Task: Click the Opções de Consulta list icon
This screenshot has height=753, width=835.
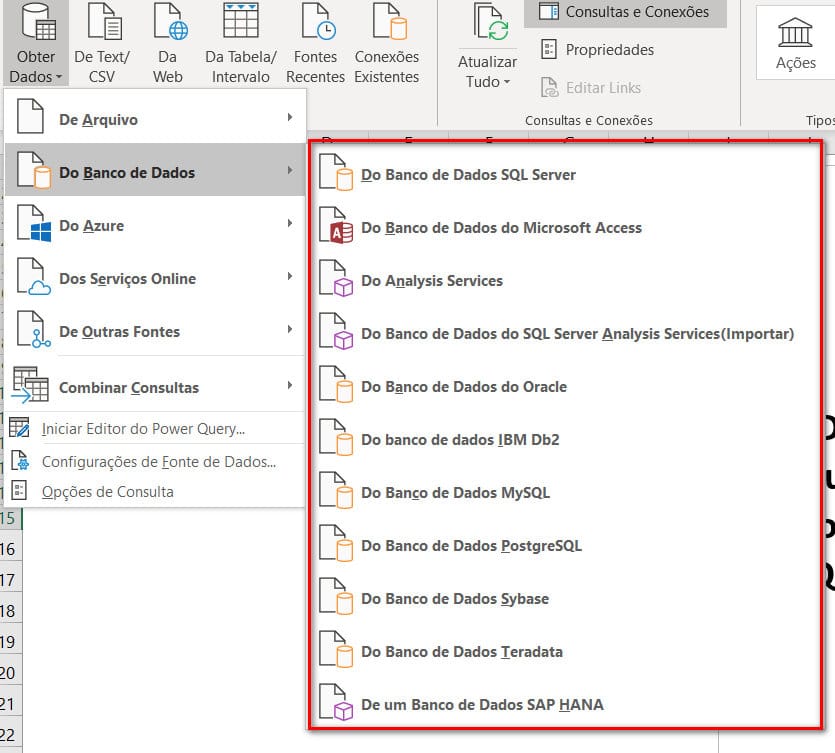Action: pyautogui.click(x=19, y=490)
